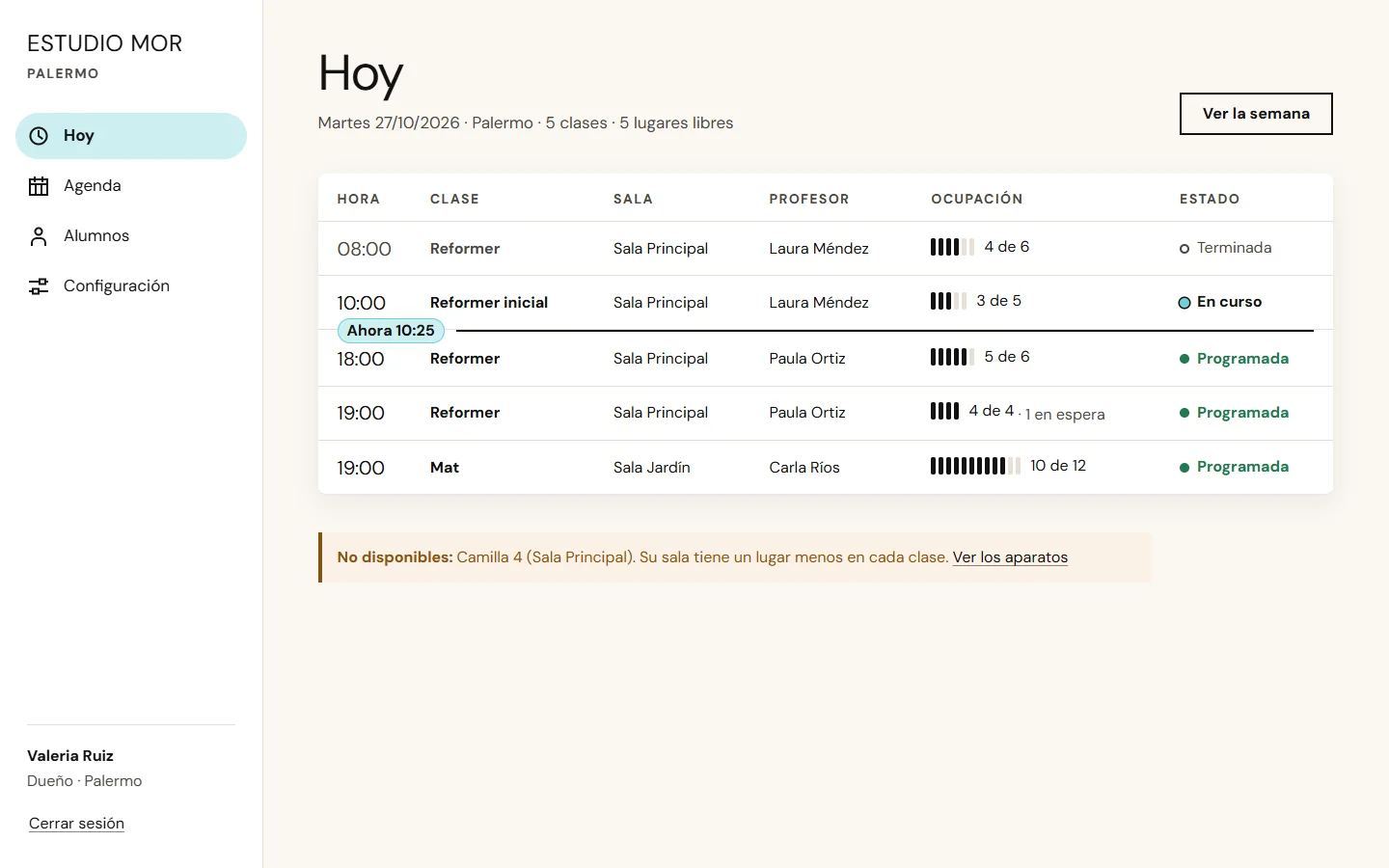Viewport: 1389px width, 868px height.
Task: Click the occupancy bar for Reformer inicial
Action: tap(948, 301)
